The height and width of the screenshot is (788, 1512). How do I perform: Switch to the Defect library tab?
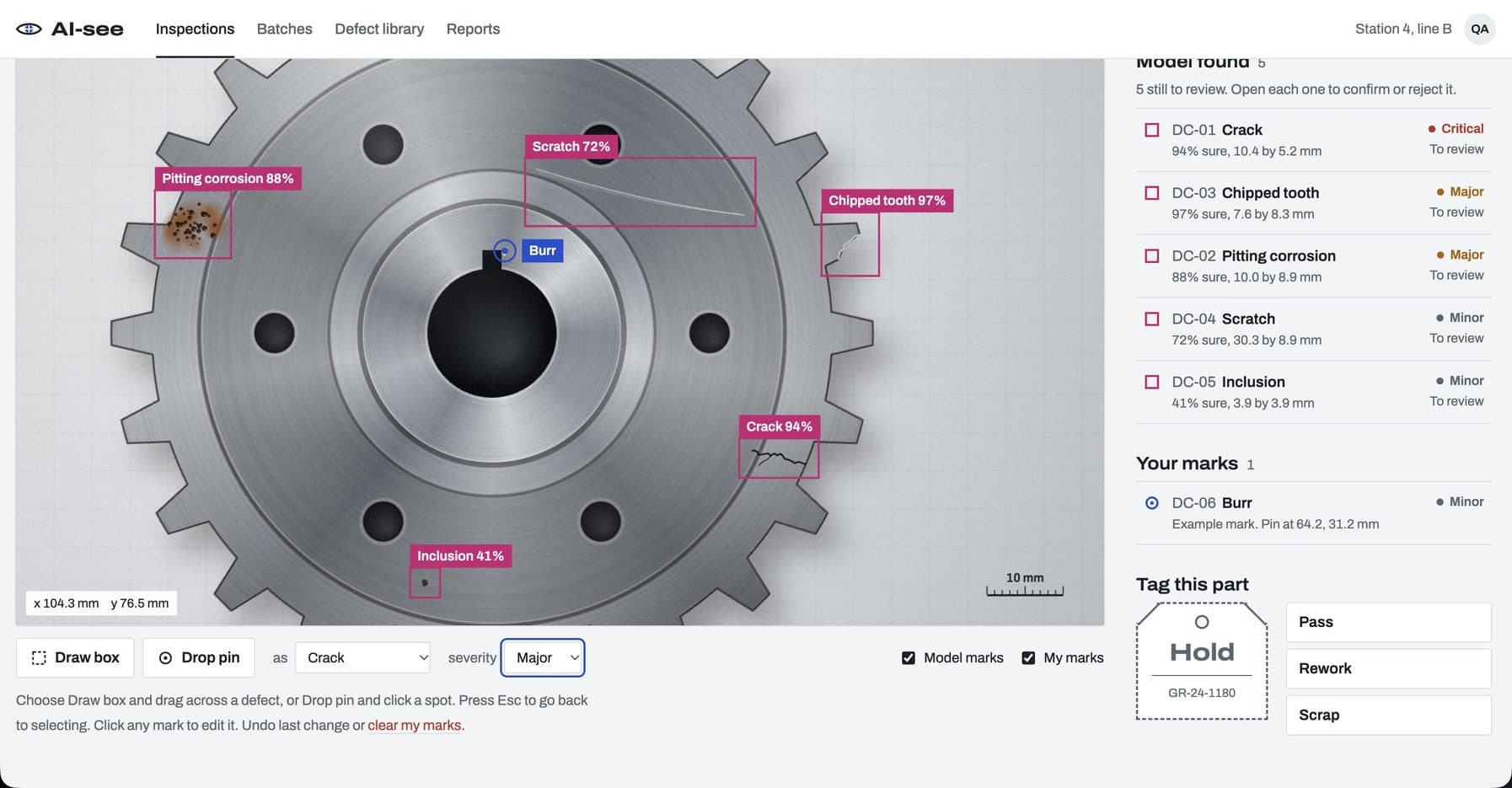point(379,29)
